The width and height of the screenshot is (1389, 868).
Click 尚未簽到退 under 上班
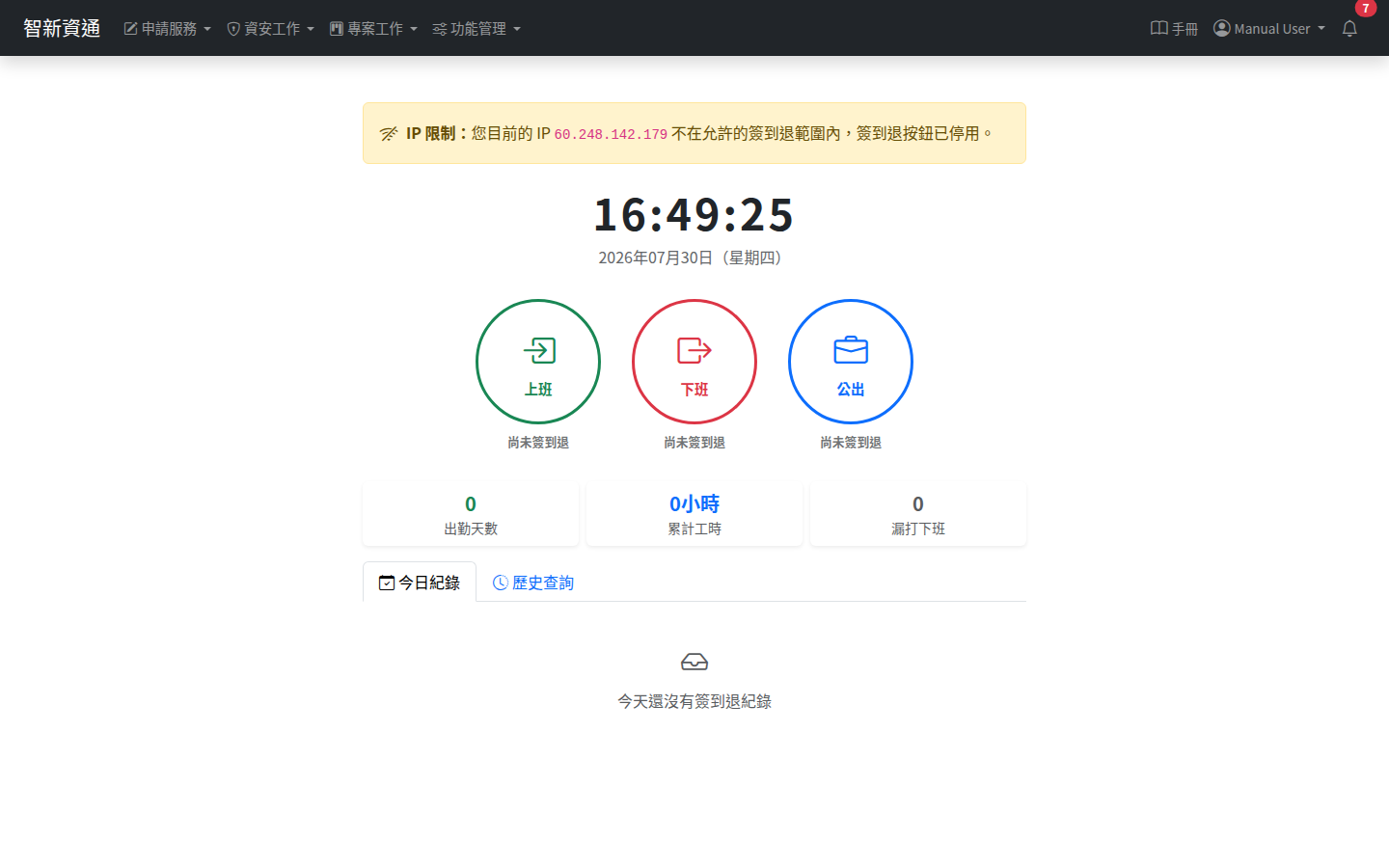pos(538,443)
